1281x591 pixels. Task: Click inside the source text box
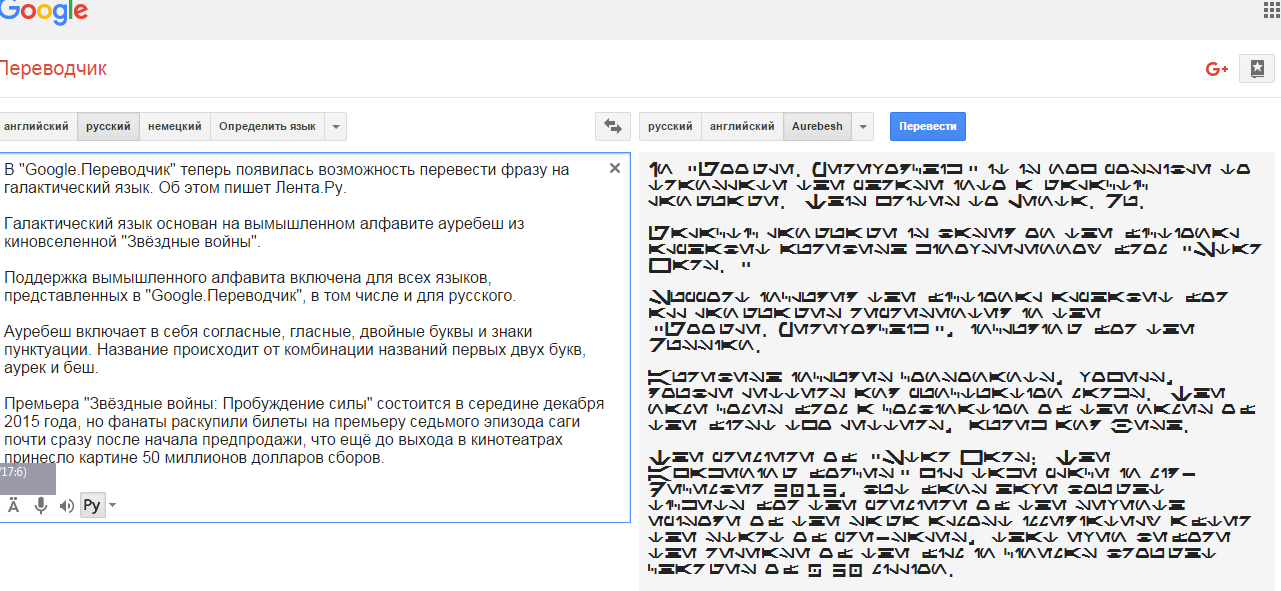(x=314, y=337)
